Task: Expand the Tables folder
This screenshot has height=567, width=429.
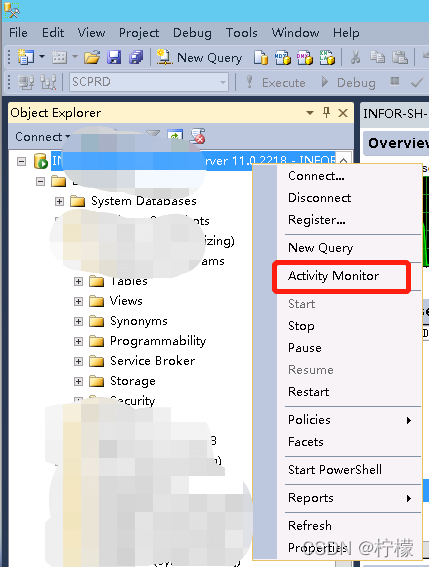Action: (78, 281)
